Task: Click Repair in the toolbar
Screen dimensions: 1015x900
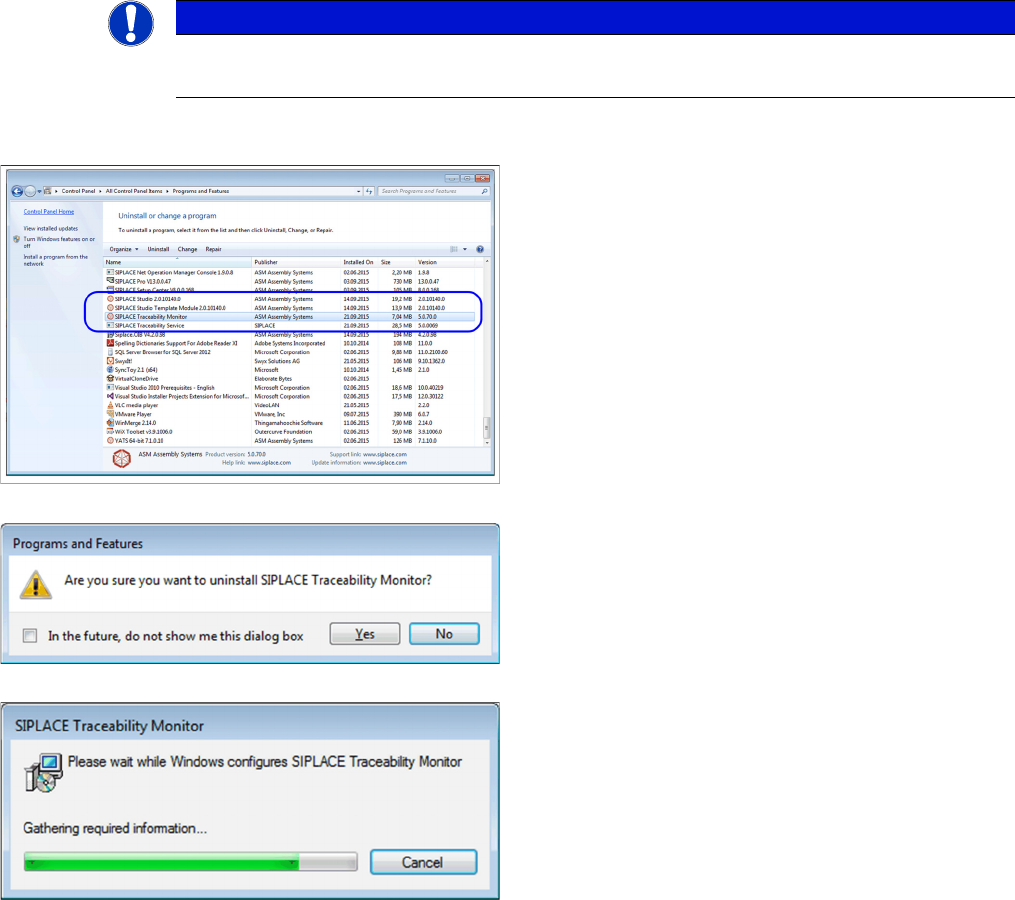Action: pyautogui.click(x=213, y=249)
